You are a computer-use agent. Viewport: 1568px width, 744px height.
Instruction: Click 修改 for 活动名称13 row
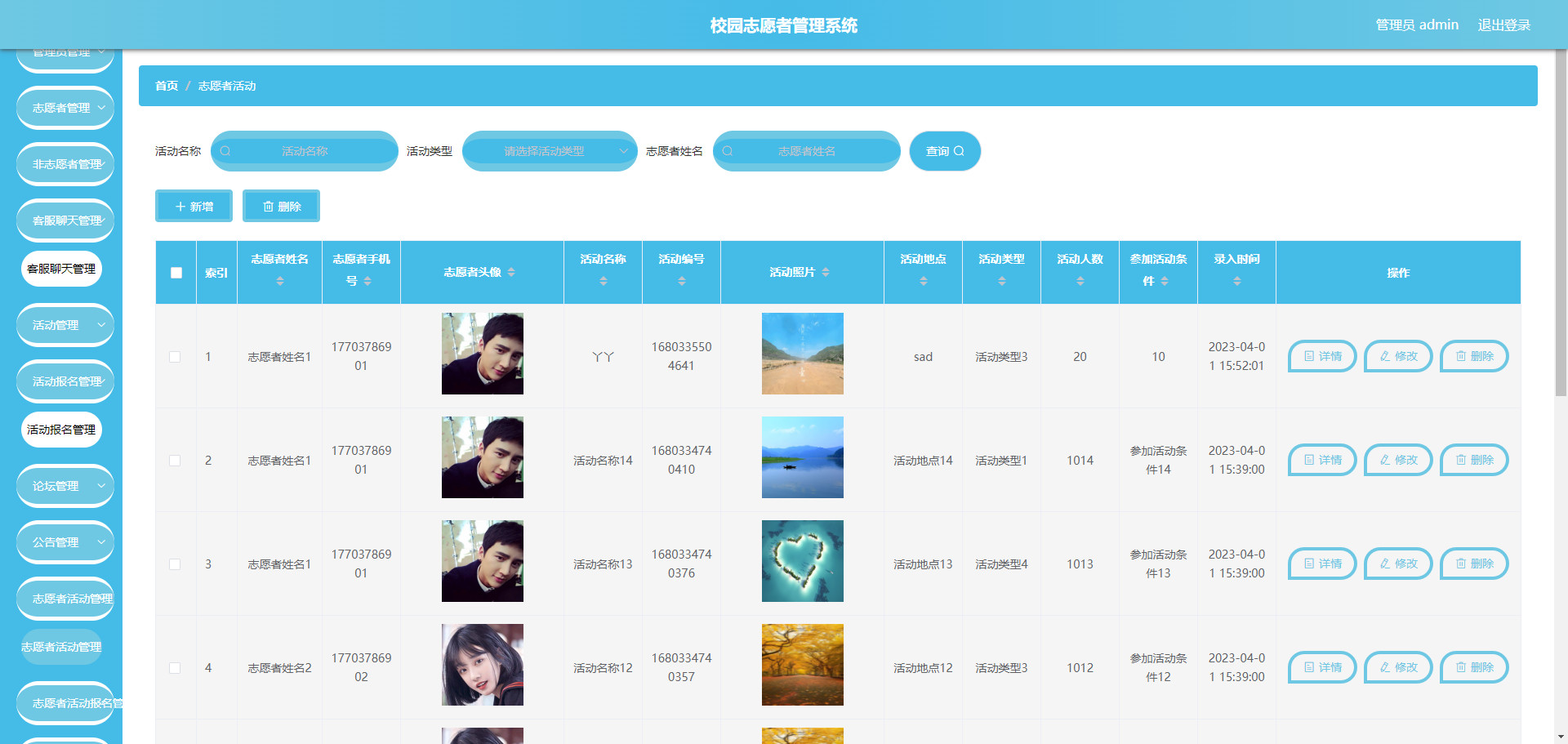click(x=1398, y=564)
